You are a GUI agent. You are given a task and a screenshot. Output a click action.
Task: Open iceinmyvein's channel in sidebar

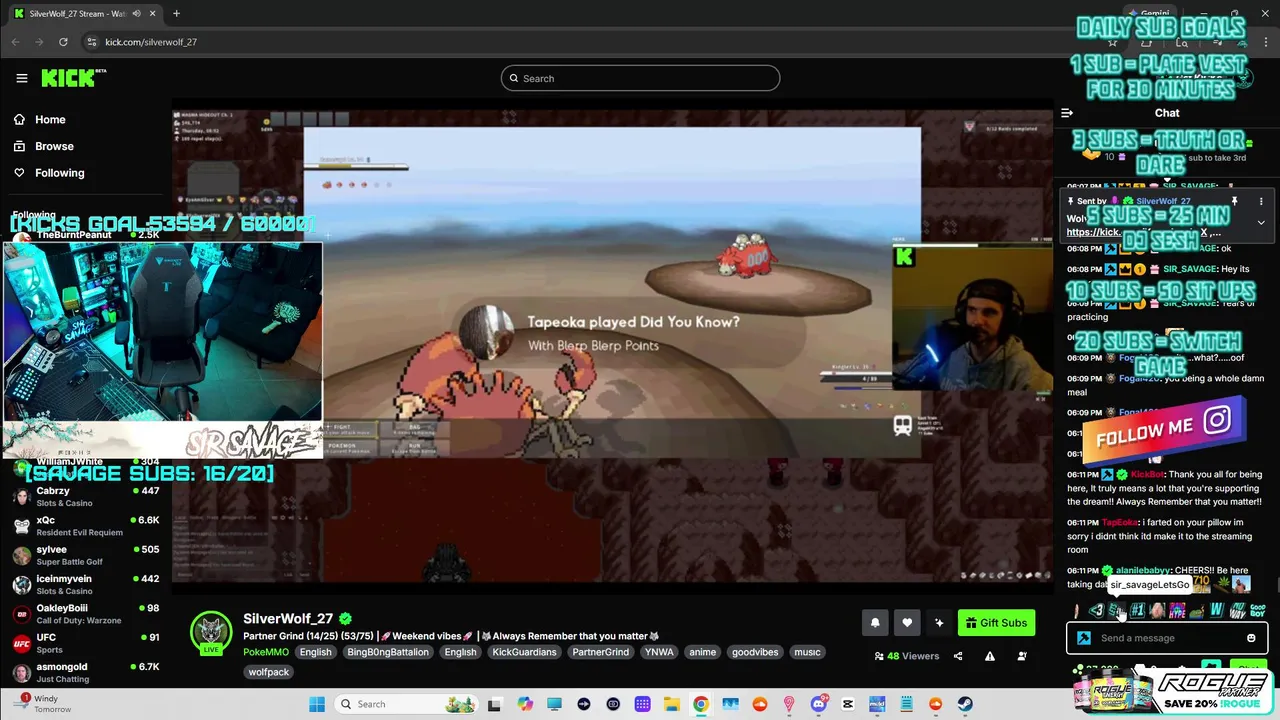coord(86,584)
